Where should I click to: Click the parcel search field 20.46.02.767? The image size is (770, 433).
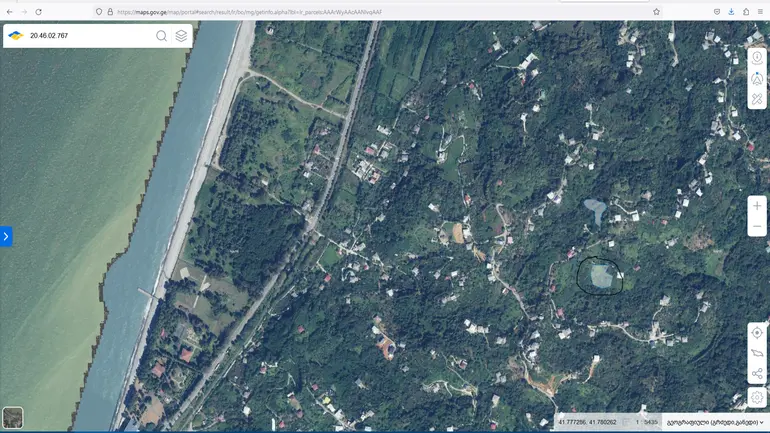click(88, 36)
